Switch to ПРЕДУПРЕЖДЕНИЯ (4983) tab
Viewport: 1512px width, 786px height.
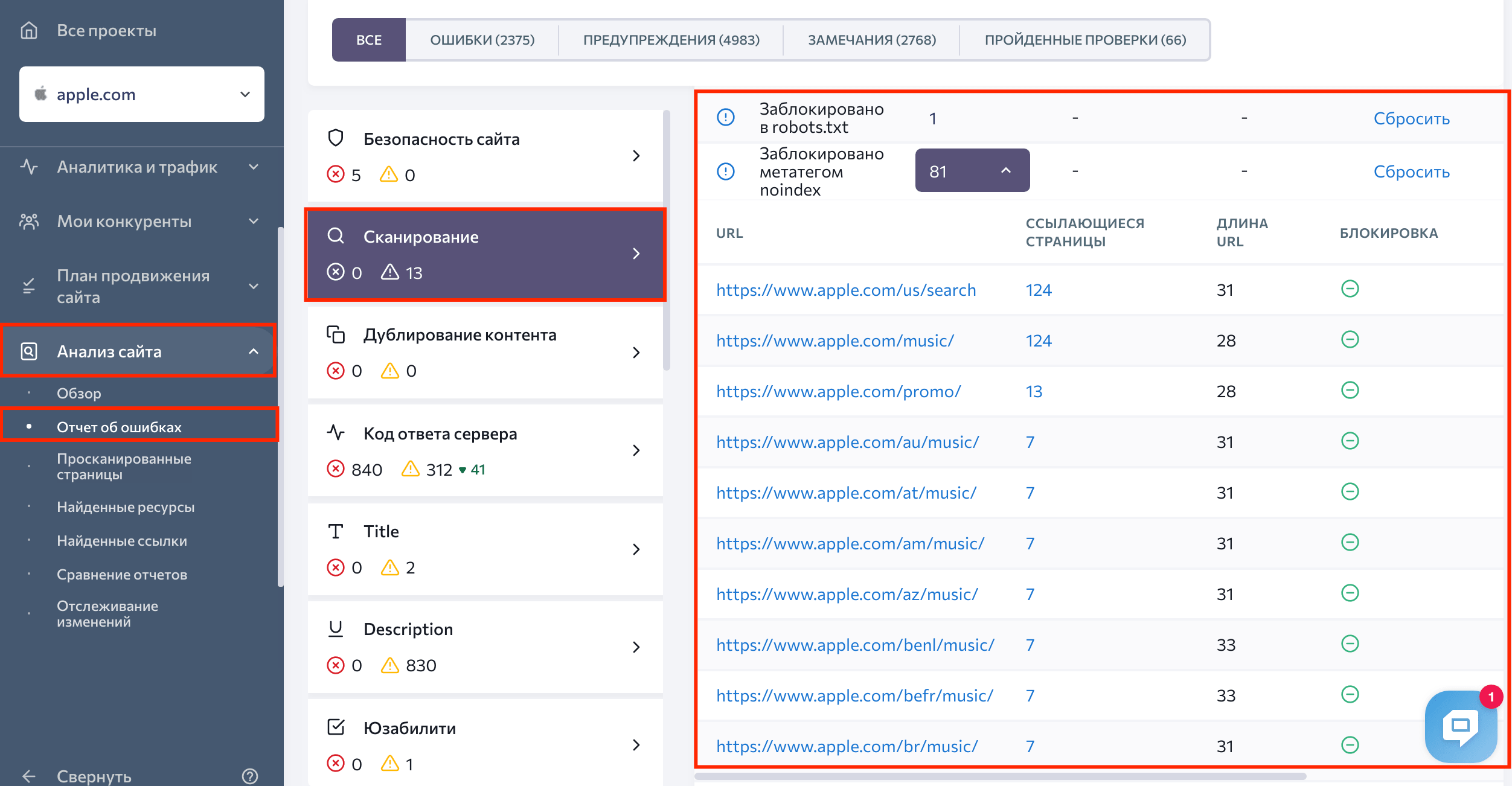[671, 40]
